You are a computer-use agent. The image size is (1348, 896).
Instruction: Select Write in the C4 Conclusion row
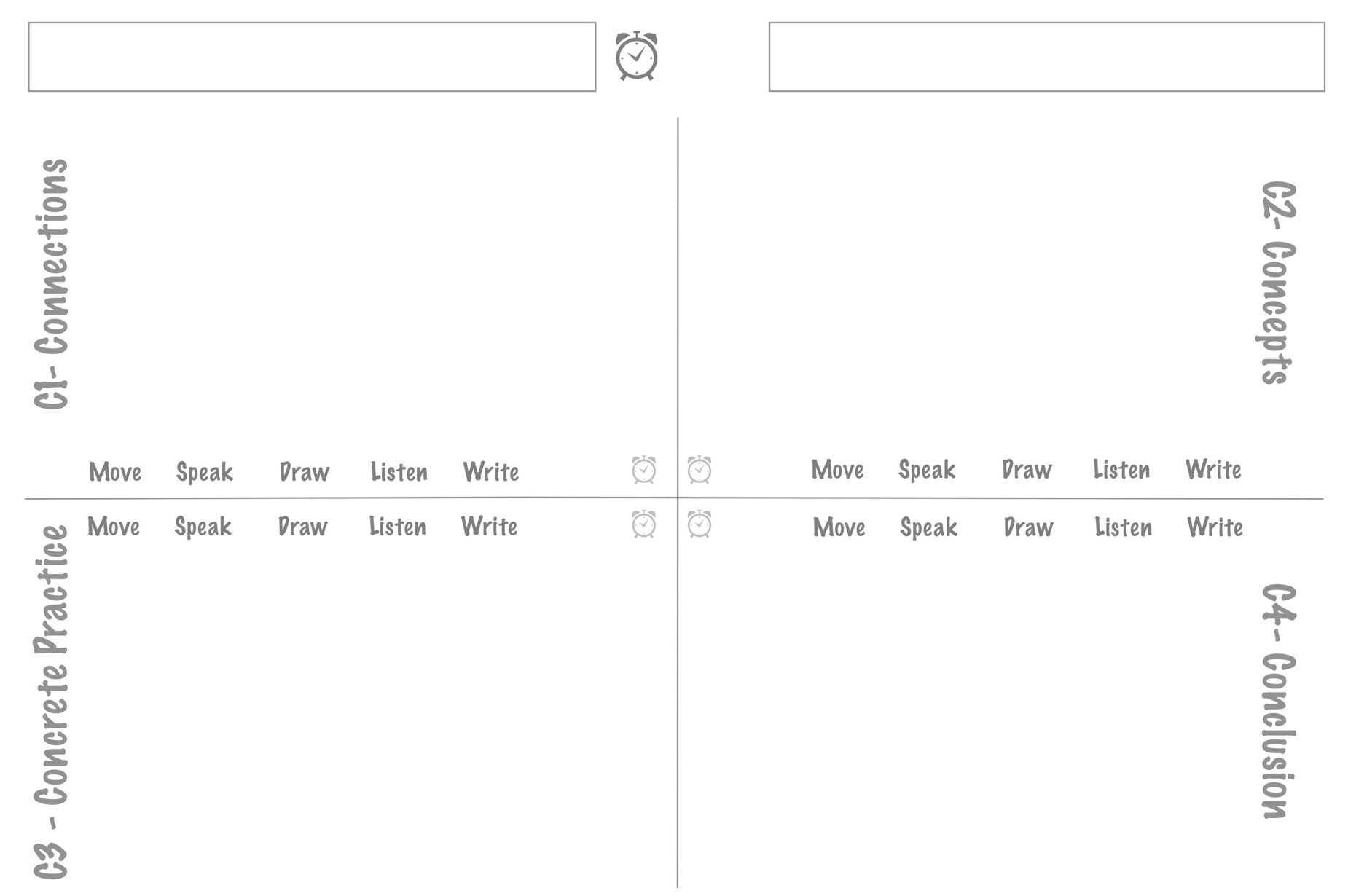[1215, 527]
